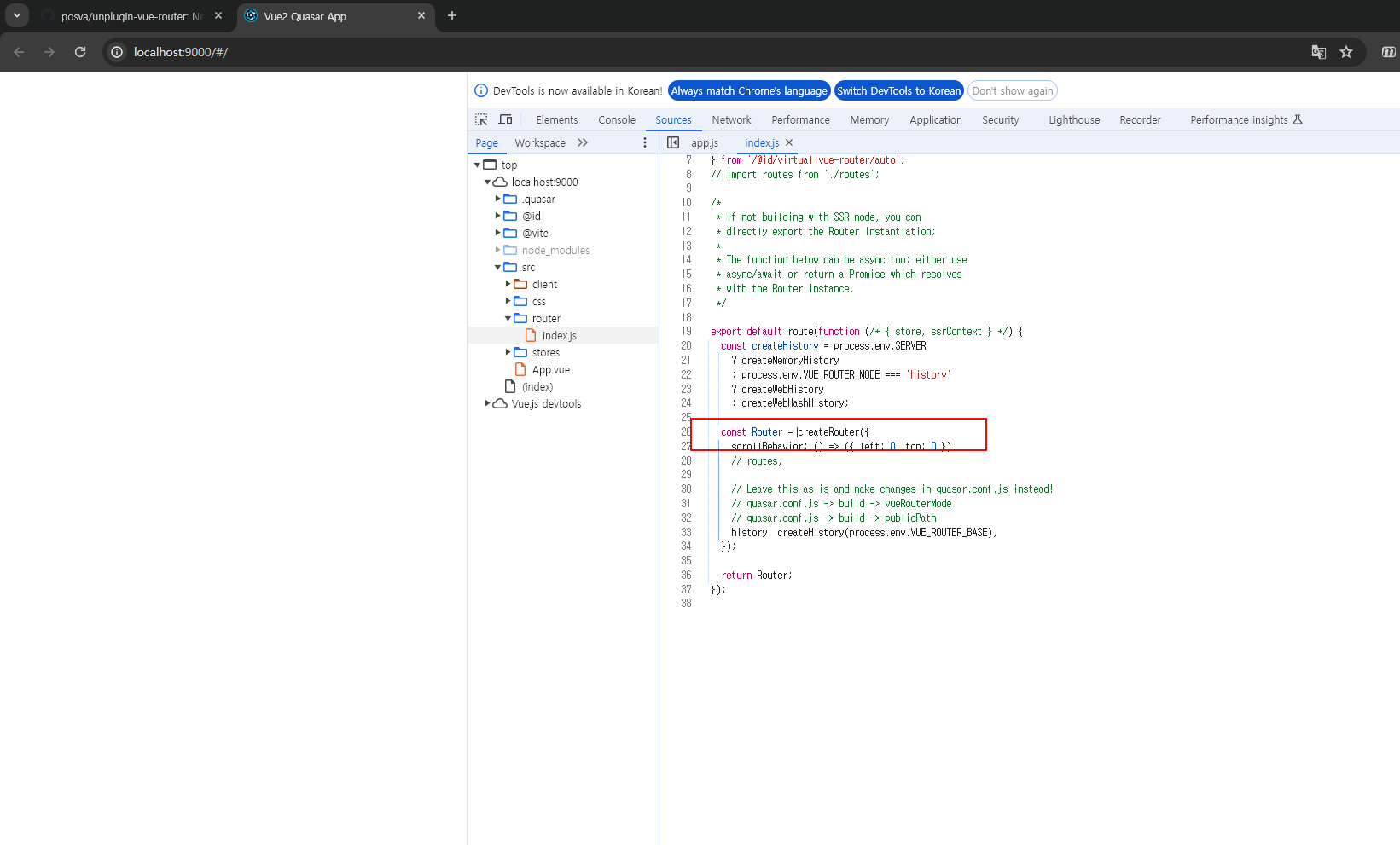Open the navigator three-dot menu
Viewport: 1400px width, 845px height.
pos(645,142)
